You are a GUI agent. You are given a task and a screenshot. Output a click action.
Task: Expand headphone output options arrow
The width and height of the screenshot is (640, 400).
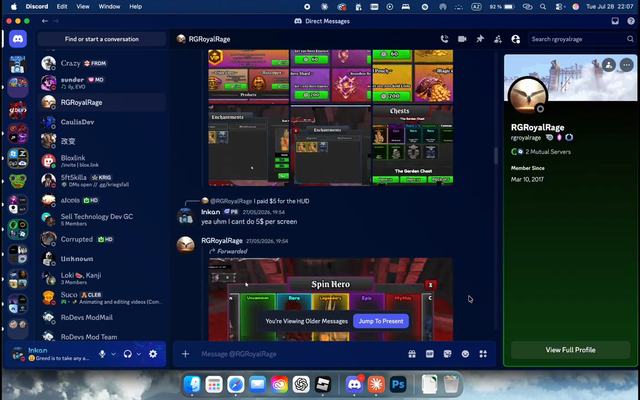point(139,354)
